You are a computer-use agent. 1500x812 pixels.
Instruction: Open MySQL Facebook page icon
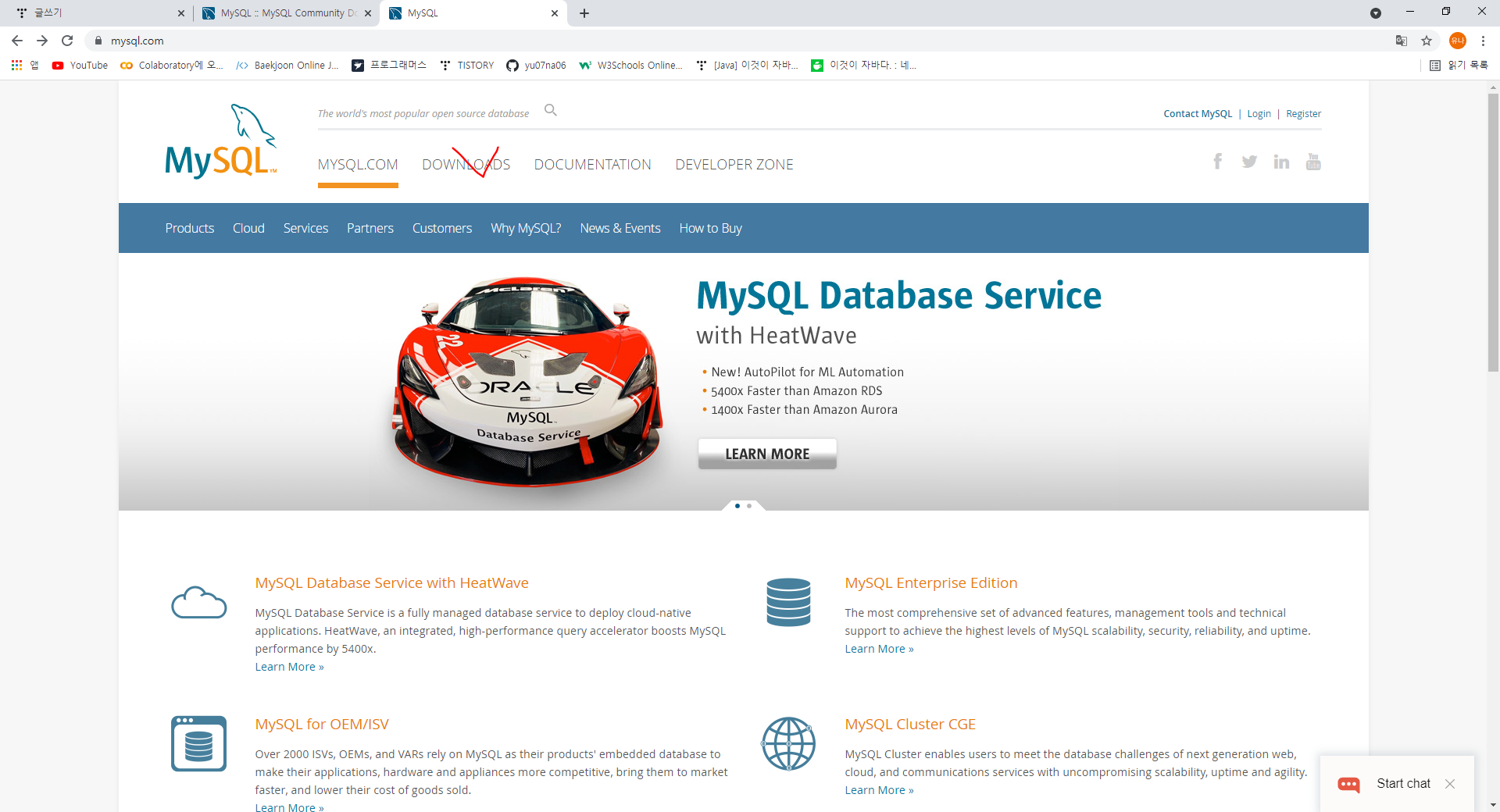pos(1217,161)
